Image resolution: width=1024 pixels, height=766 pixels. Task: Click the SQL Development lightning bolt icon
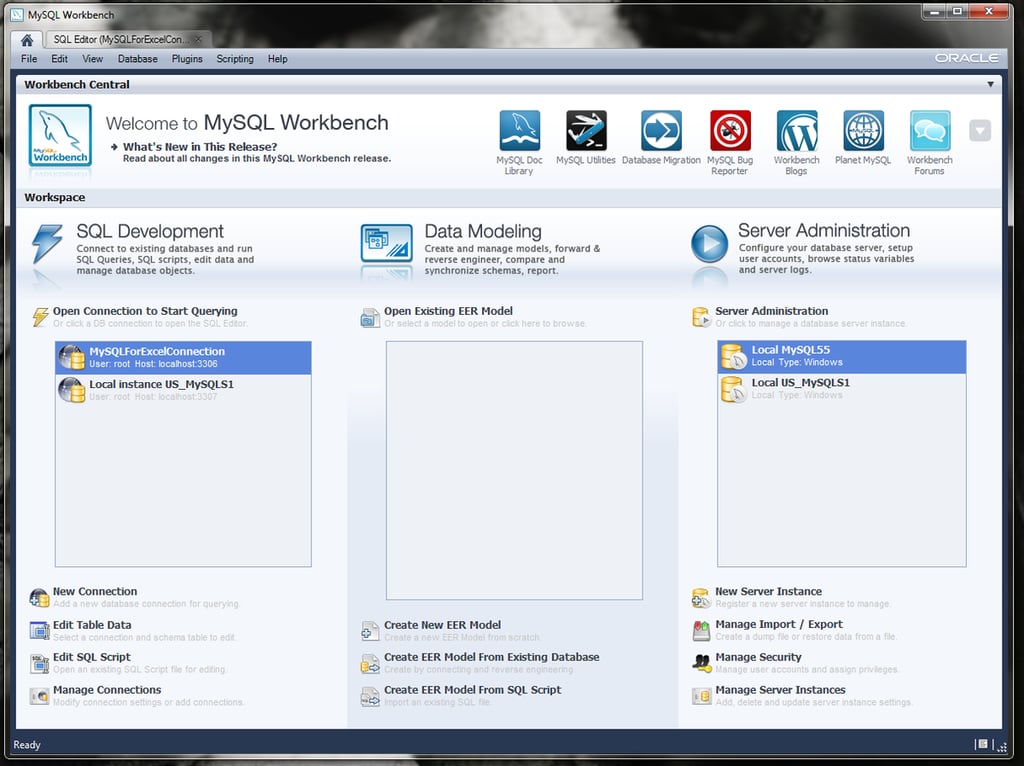pos(47,244)
